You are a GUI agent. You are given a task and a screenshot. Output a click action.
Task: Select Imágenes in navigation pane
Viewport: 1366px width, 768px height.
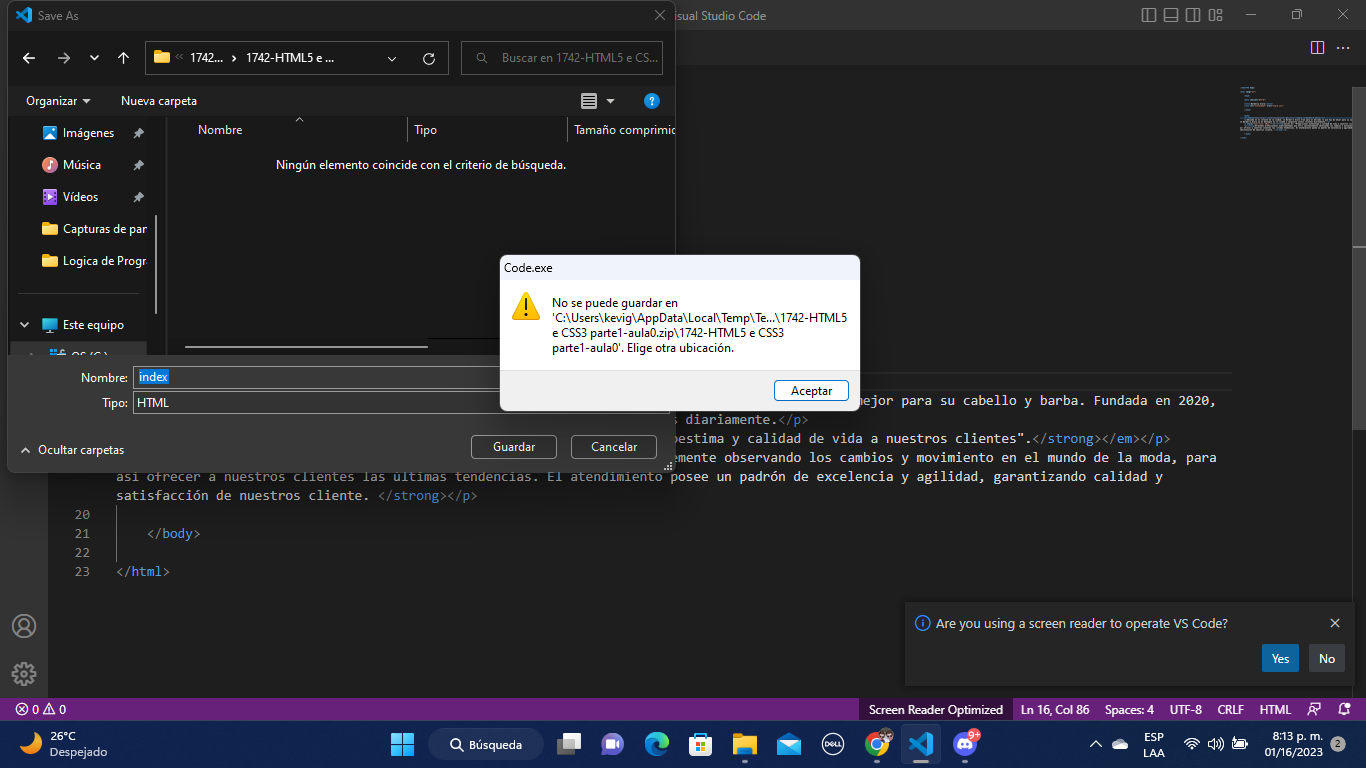[88, 133]
